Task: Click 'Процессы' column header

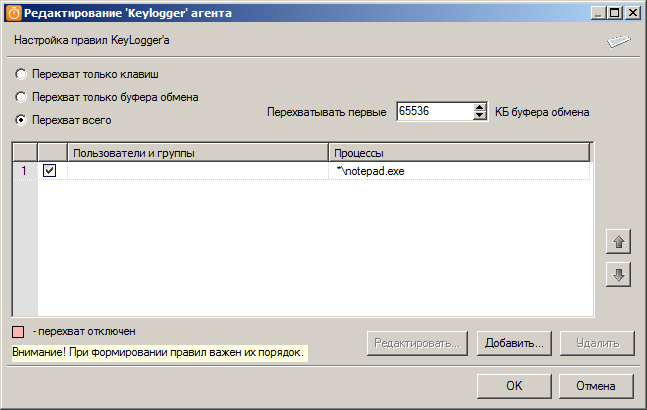Action: [x=458, y=152]
